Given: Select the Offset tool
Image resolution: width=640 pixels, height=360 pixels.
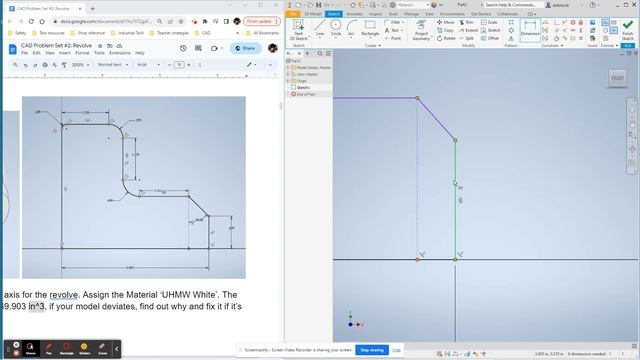Looking at the screenshot, I should coord(490,38).
